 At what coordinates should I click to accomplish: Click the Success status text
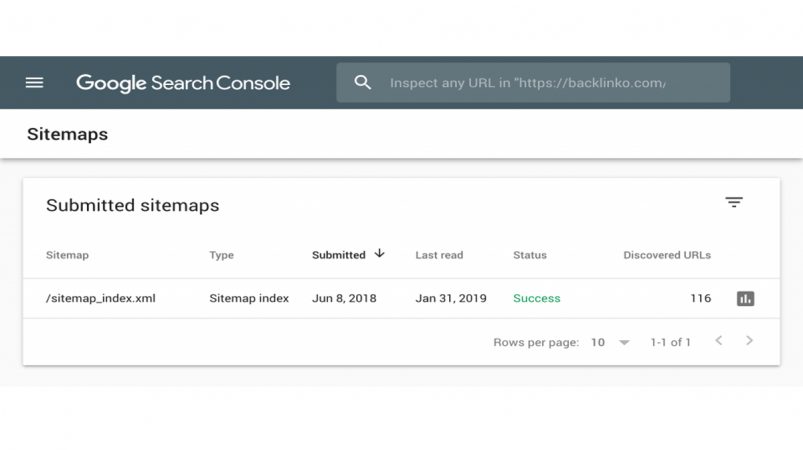click(x=537, y=298)
